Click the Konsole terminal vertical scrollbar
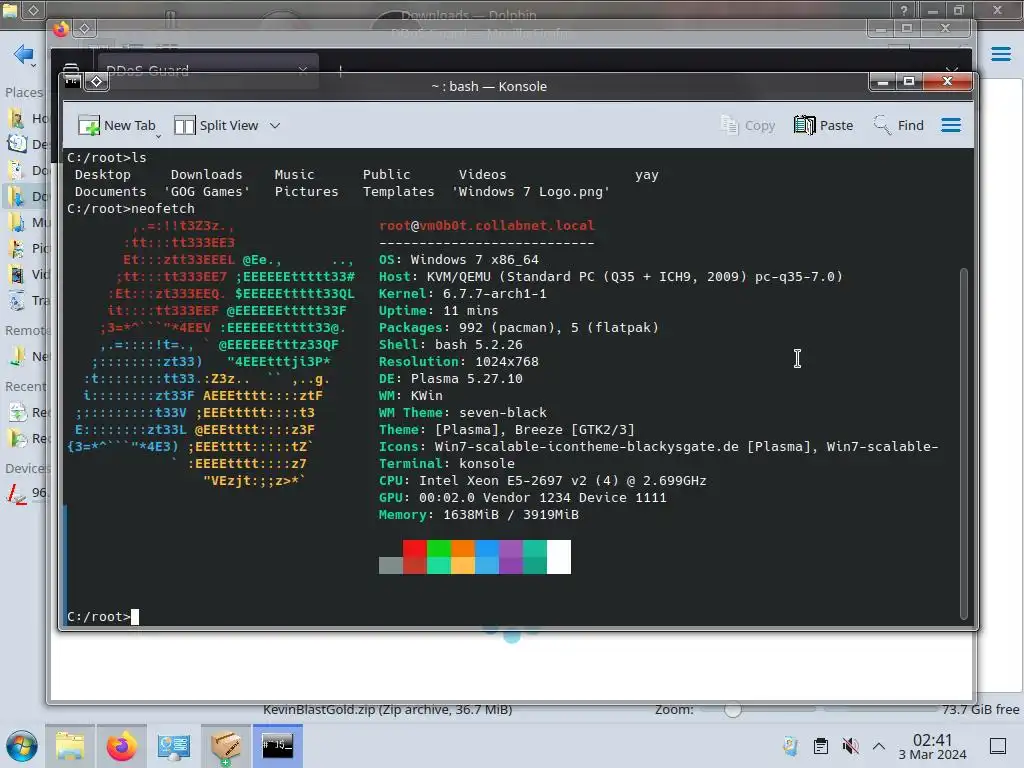The width and height of the screenshot is (1024, 768). 963,444
